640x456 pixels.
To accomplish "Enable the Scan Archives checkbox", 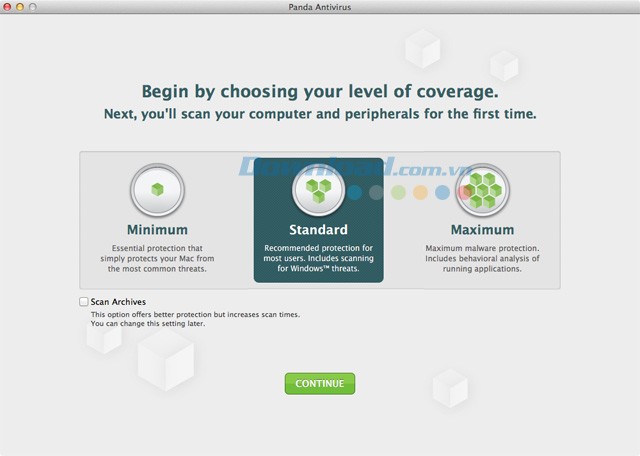I will 83,301.
